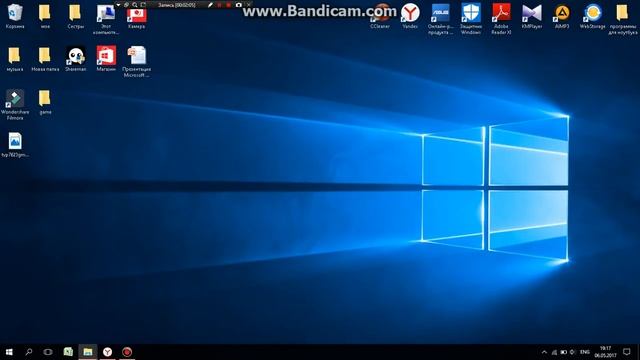640x360 pixels.
Task: Launch the KMPlayer shortcut
Action: pyautogui.click(x=532, y=16)
